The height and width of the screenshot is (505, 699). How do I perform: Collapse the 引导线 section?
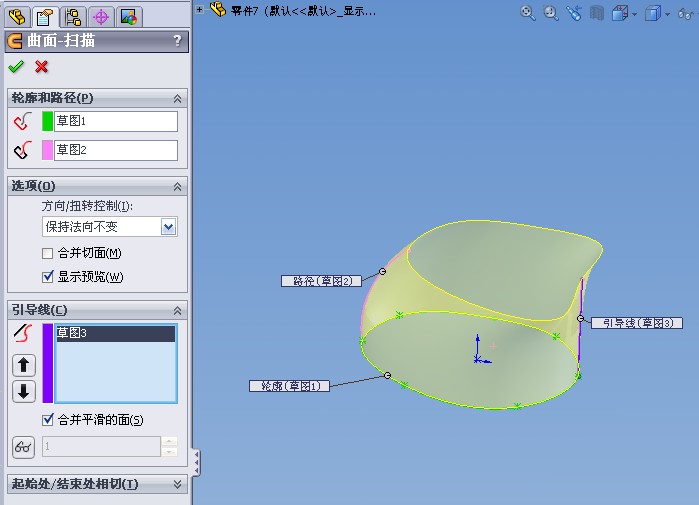coord(177,310)
